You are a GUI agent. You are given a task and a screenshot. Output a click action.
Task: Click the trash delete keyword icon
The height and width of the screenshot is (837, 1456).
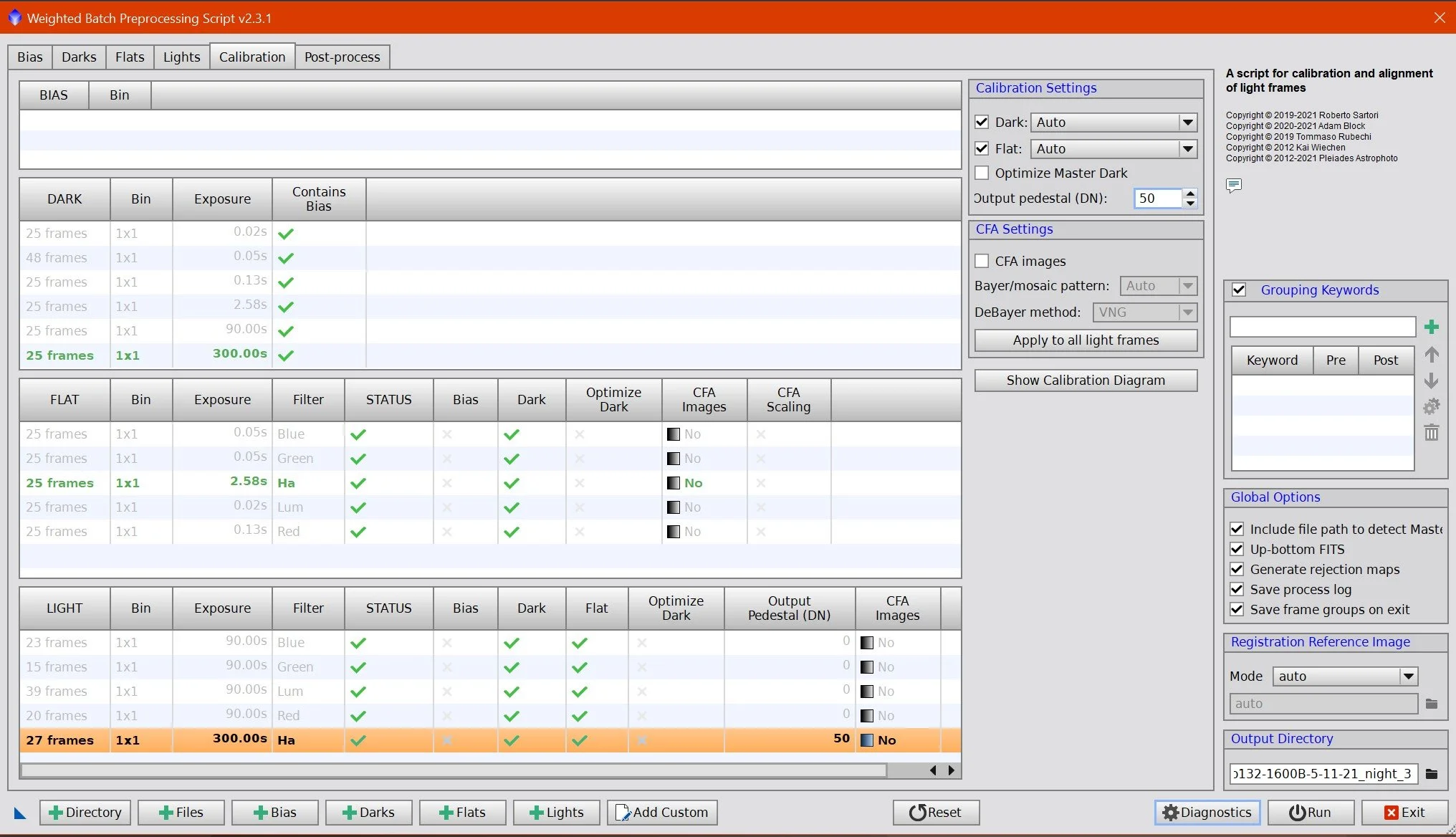[1431, 433]
